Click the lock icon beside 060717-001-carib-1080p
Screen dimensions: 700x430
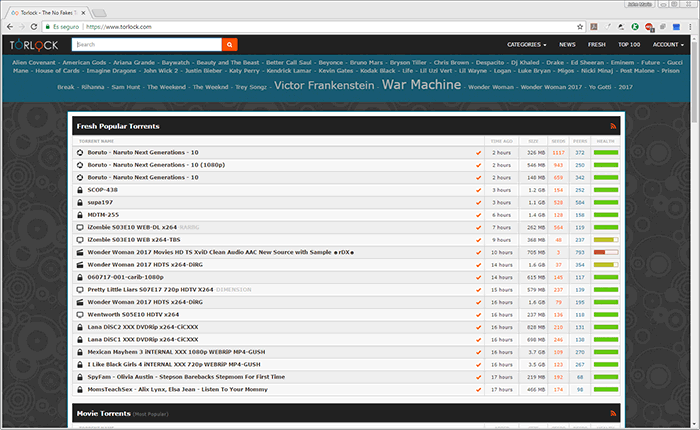(x=80, y=277)
